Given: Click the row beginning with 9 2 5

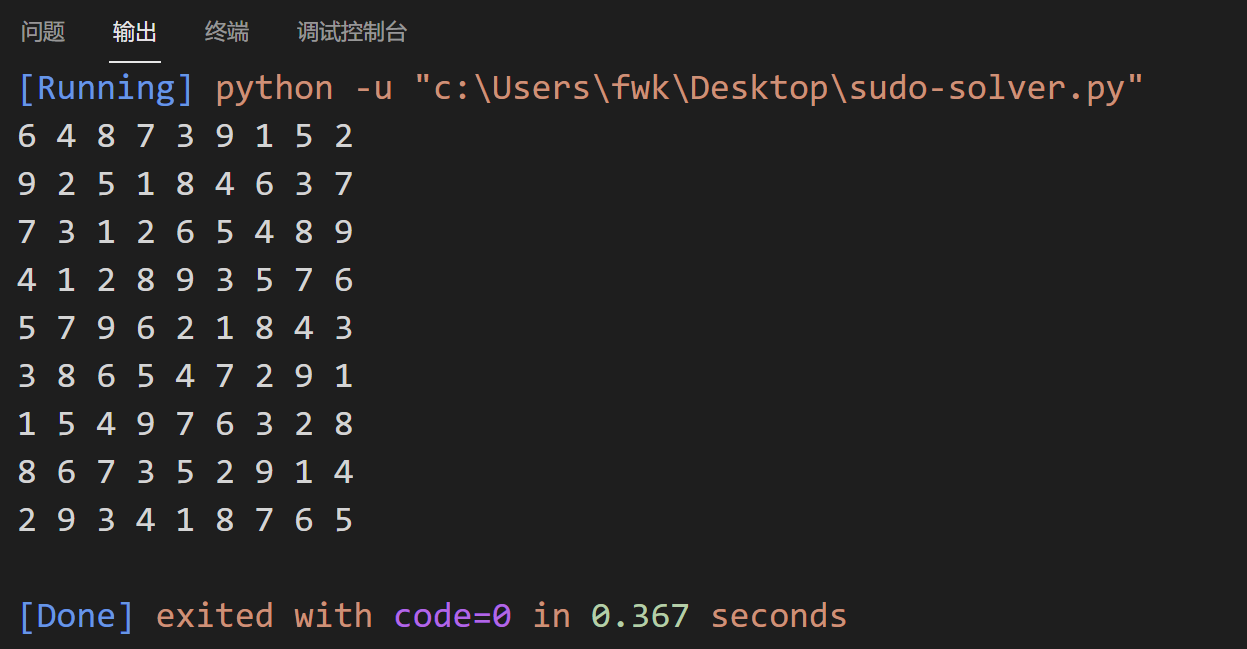Looking at the screenshot, I should pyautogui.click(x=185, y=183).
